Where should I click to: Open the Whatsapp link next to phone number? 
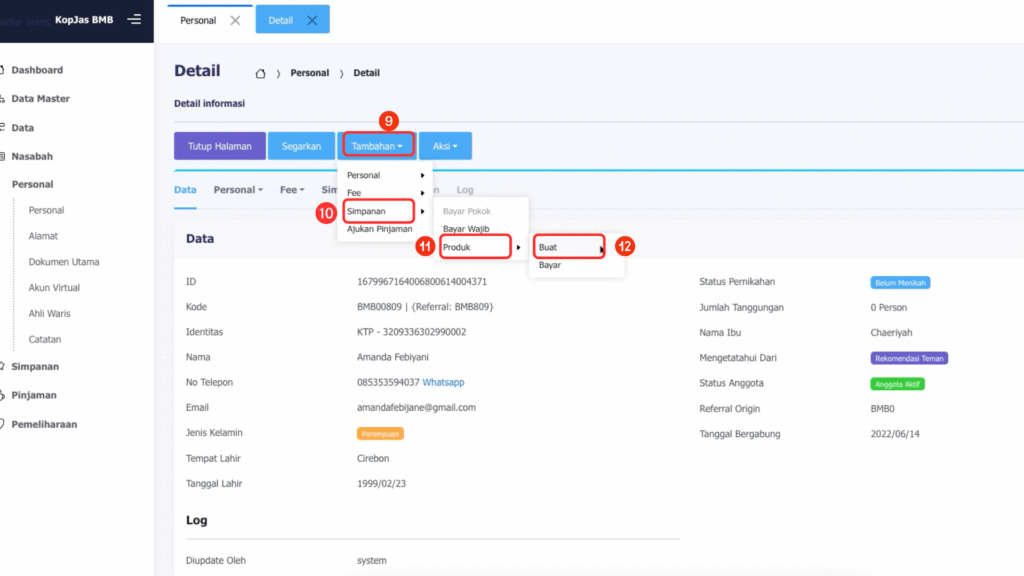[443, 382]
